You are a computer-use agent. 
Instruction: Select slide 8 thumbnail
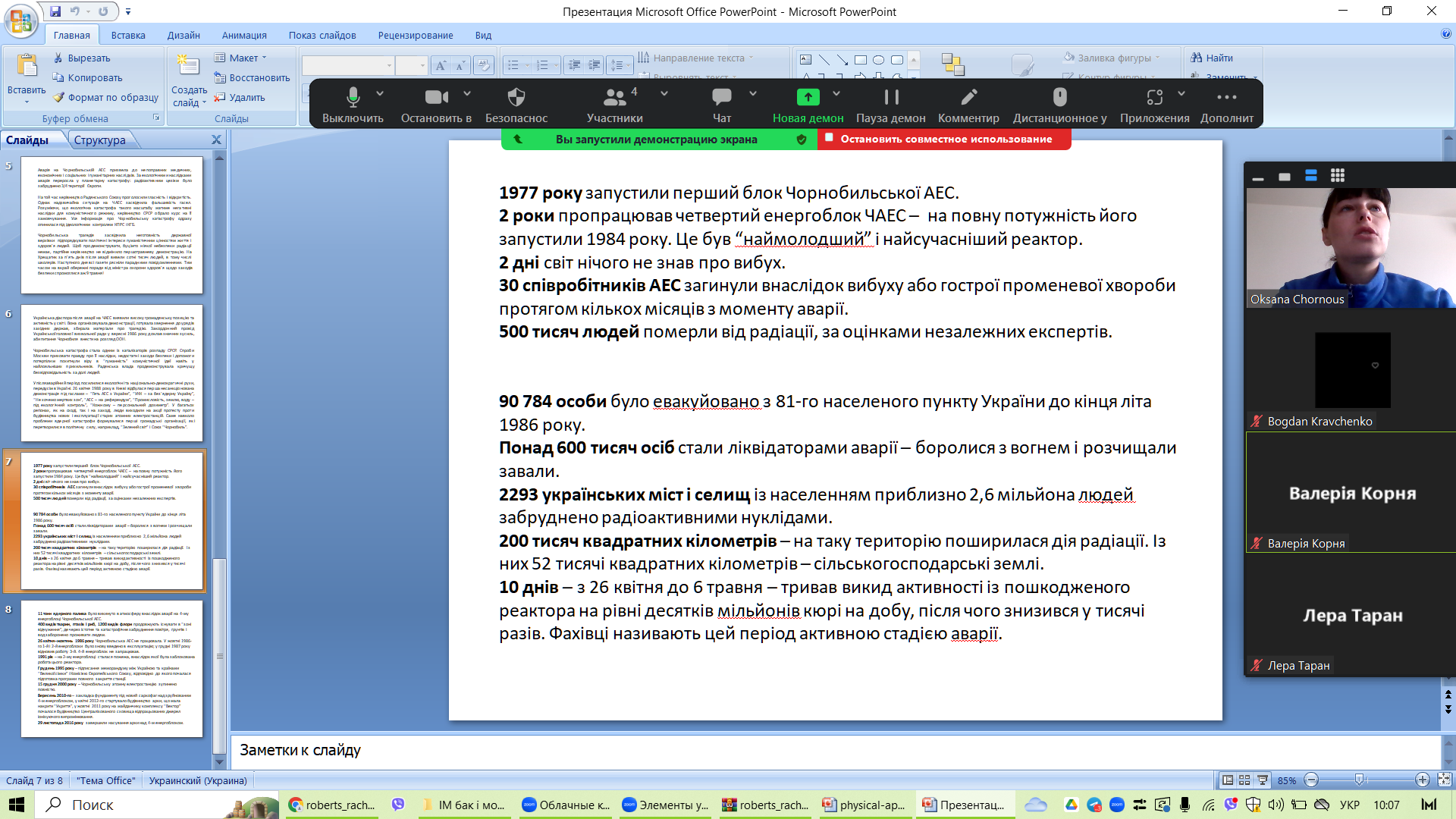tap(111, 669)
